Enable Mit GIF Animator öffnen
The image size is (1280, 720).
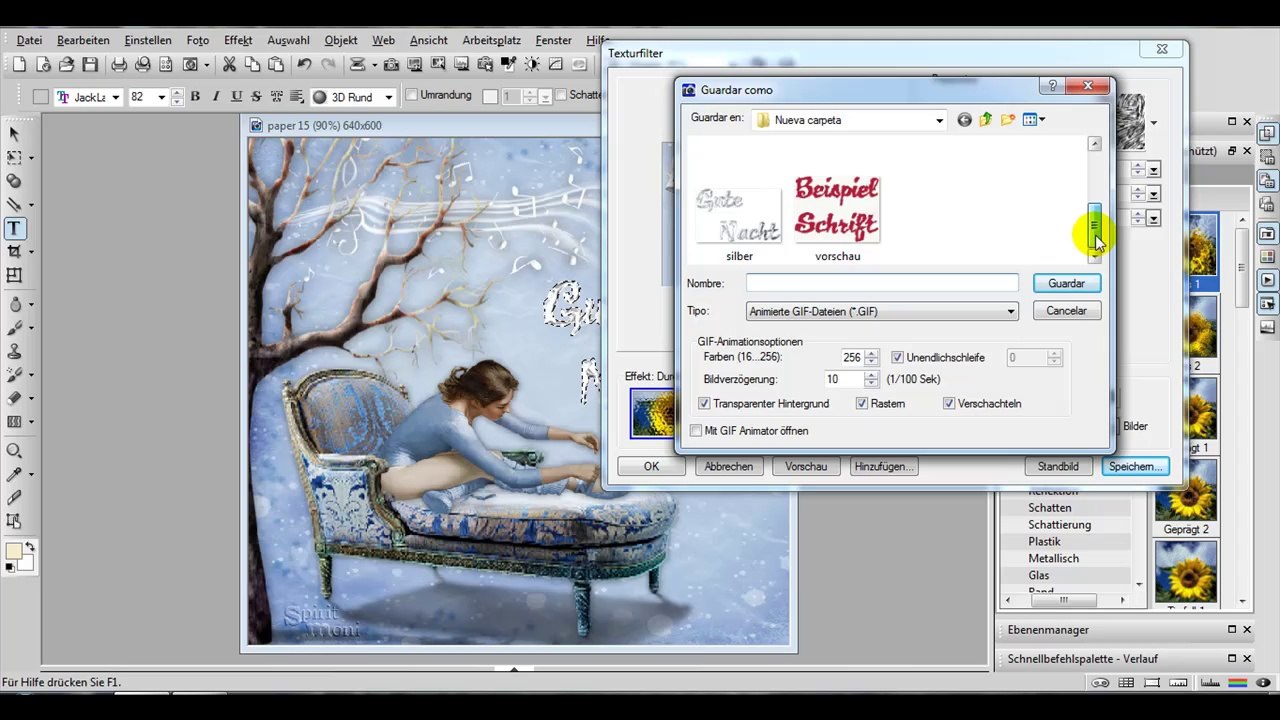point(696,431)
